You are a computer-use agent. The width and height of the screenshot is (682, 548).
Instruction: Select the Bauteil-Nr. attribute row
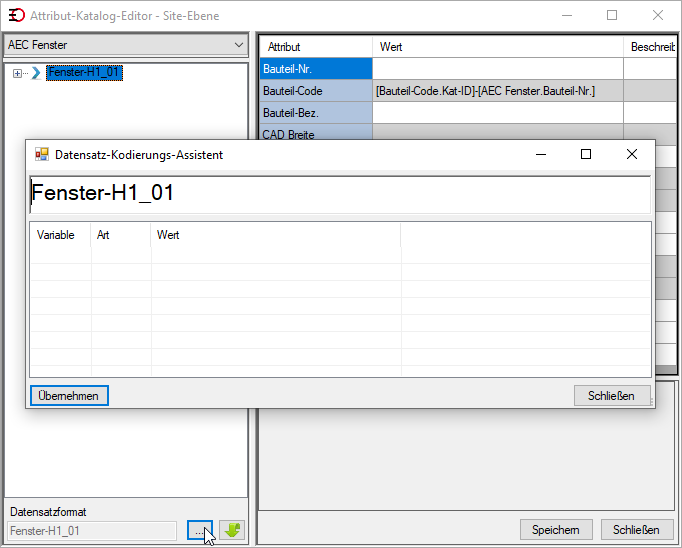coord(316,69)
